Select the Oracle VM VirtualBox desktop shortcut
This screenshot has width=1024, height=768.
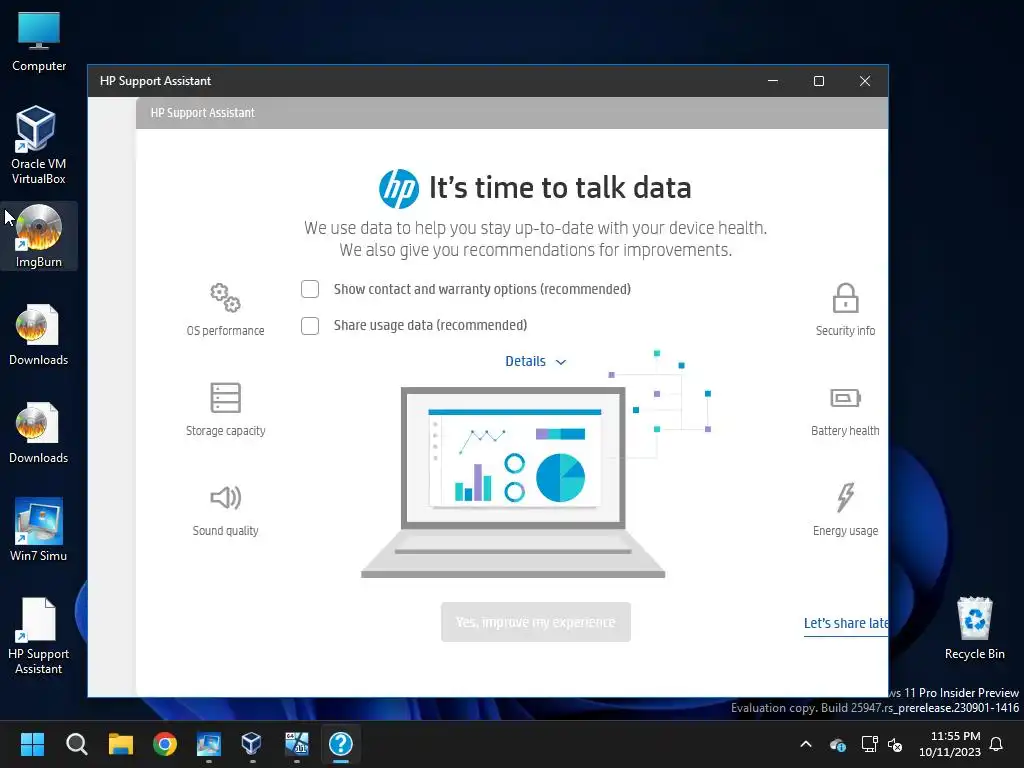pyautogui.click(x=39, y=145)
